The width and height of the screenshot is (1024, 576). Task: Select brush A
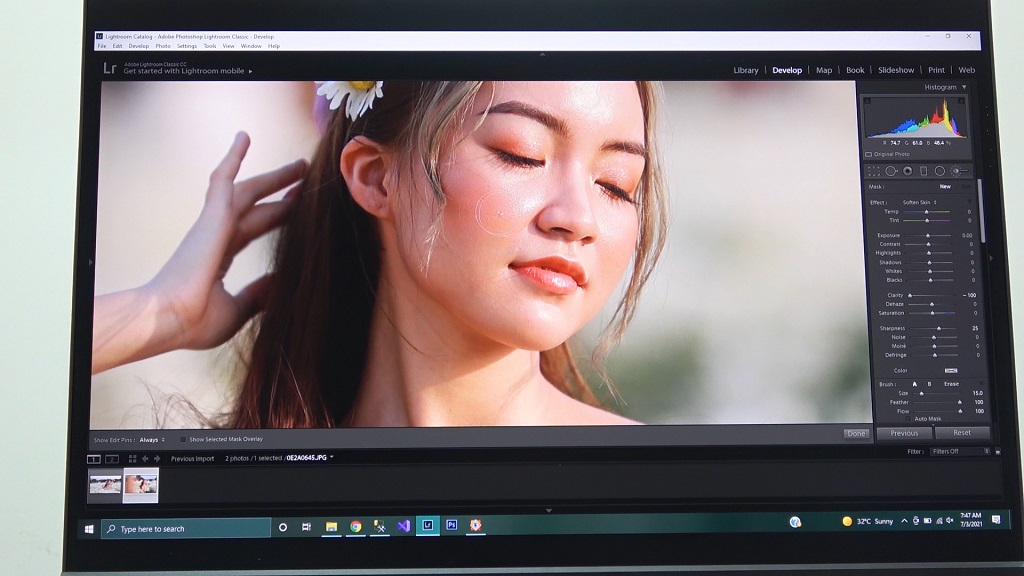click(914, 384)
